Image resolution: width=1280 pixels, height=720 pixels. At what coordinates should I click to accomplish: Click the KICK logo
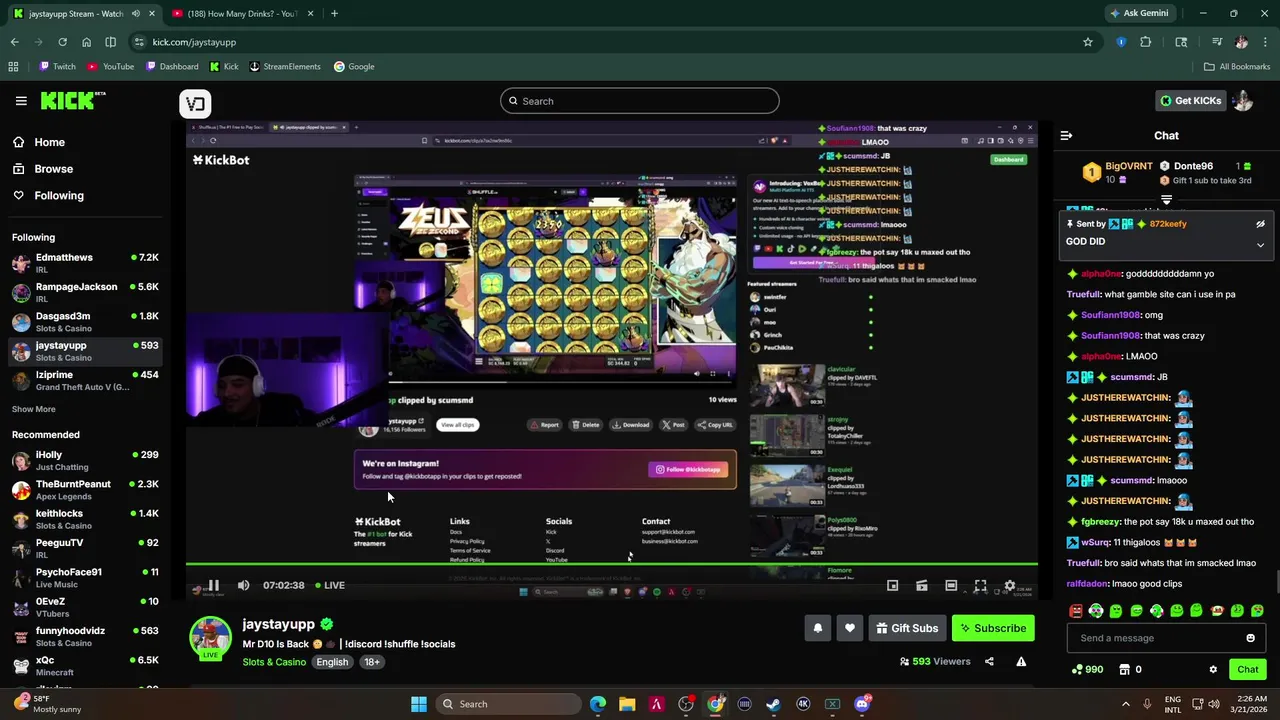72,101
